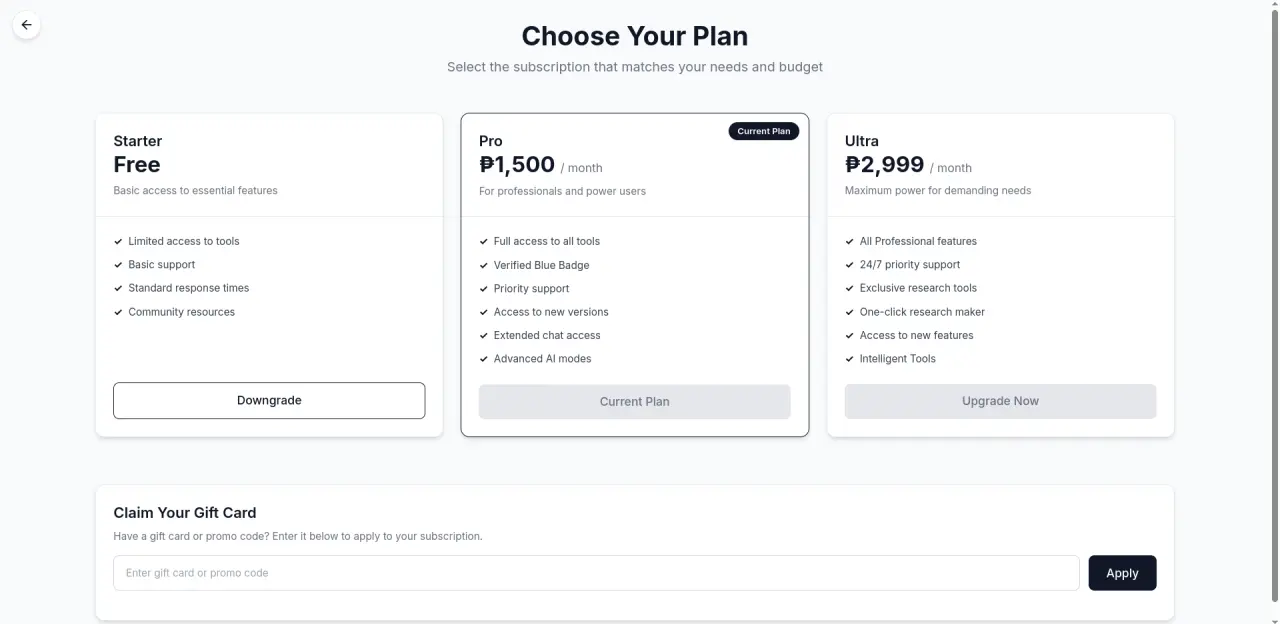The width and height of the screenshot is (1280, 624).
Task: Click checkmark next to Limited access to tools
Action: [x=118, y=241]
